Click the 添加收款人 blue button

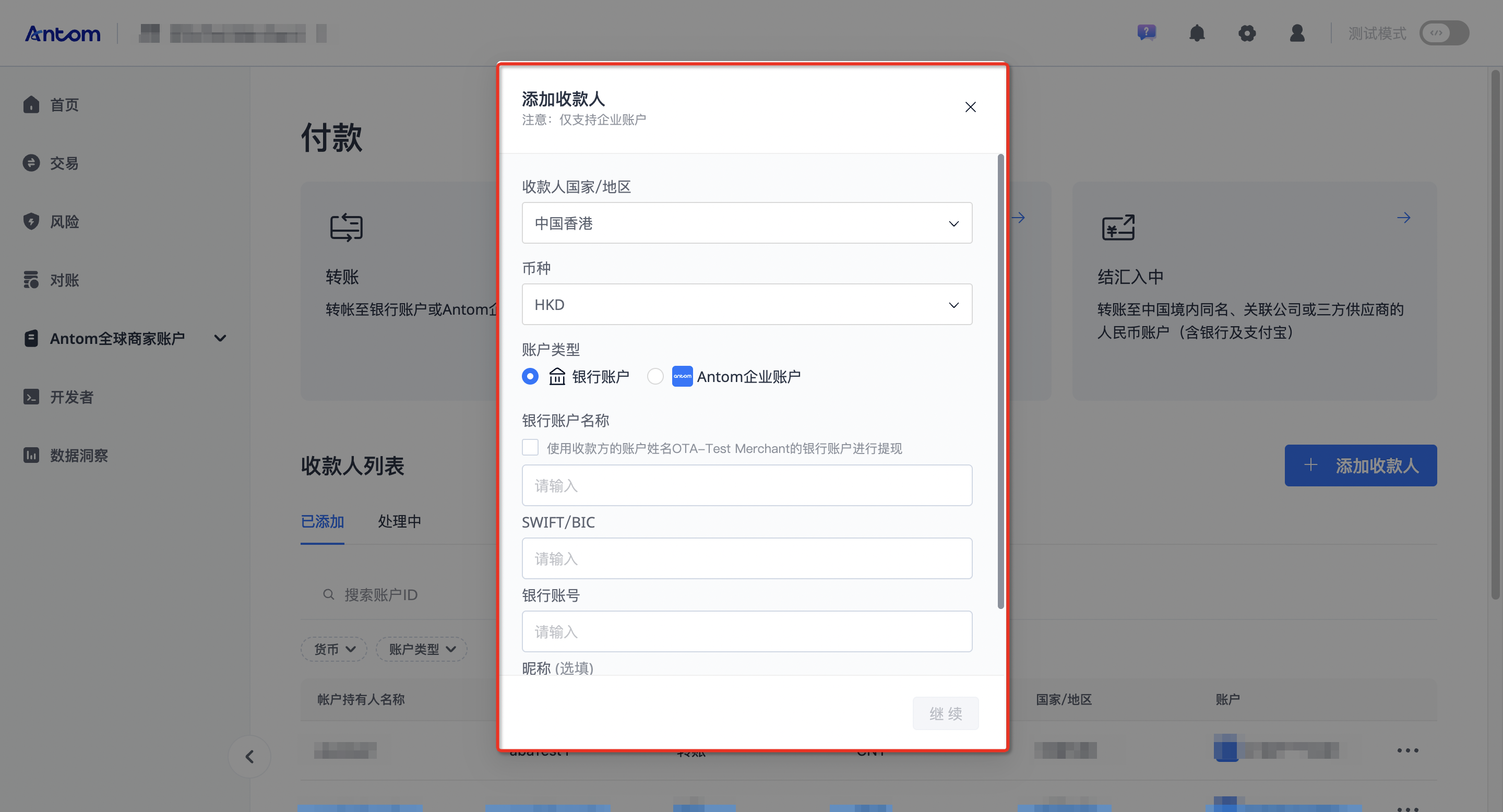(x=1361, y=465)
